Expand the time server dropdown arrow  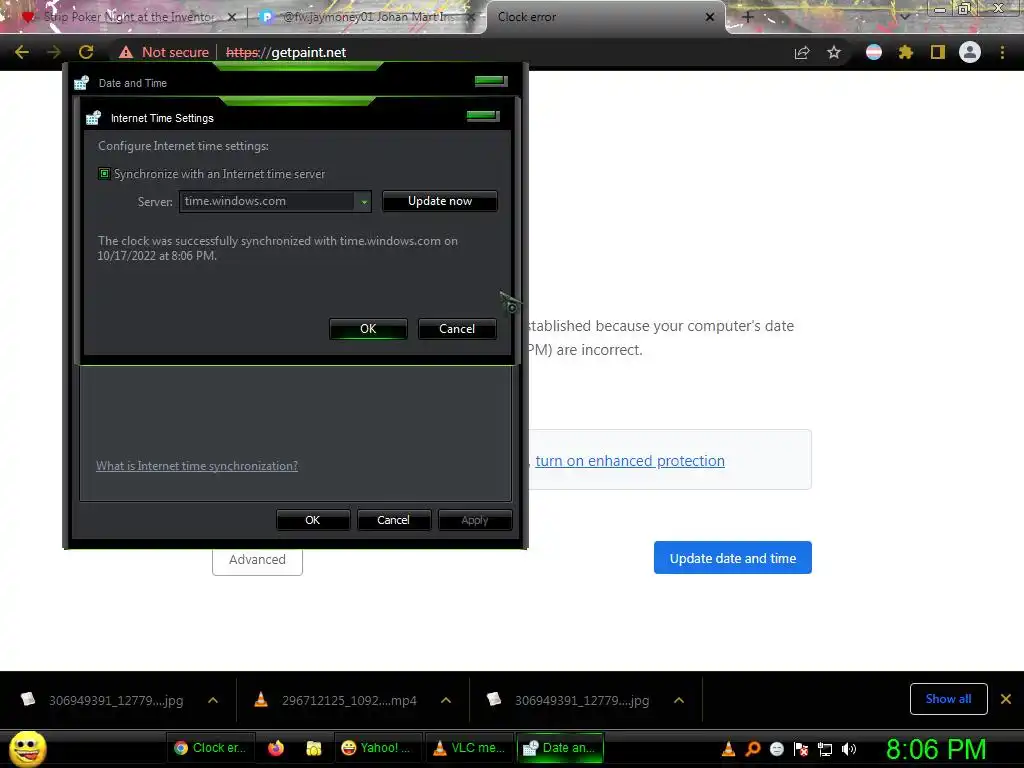364,202
